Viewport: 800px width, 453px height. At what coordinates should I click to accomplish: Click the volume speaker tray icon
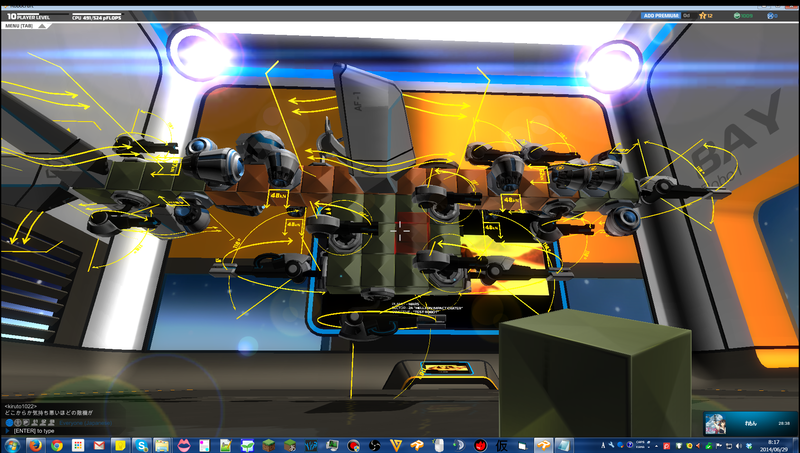pos(738,445)
